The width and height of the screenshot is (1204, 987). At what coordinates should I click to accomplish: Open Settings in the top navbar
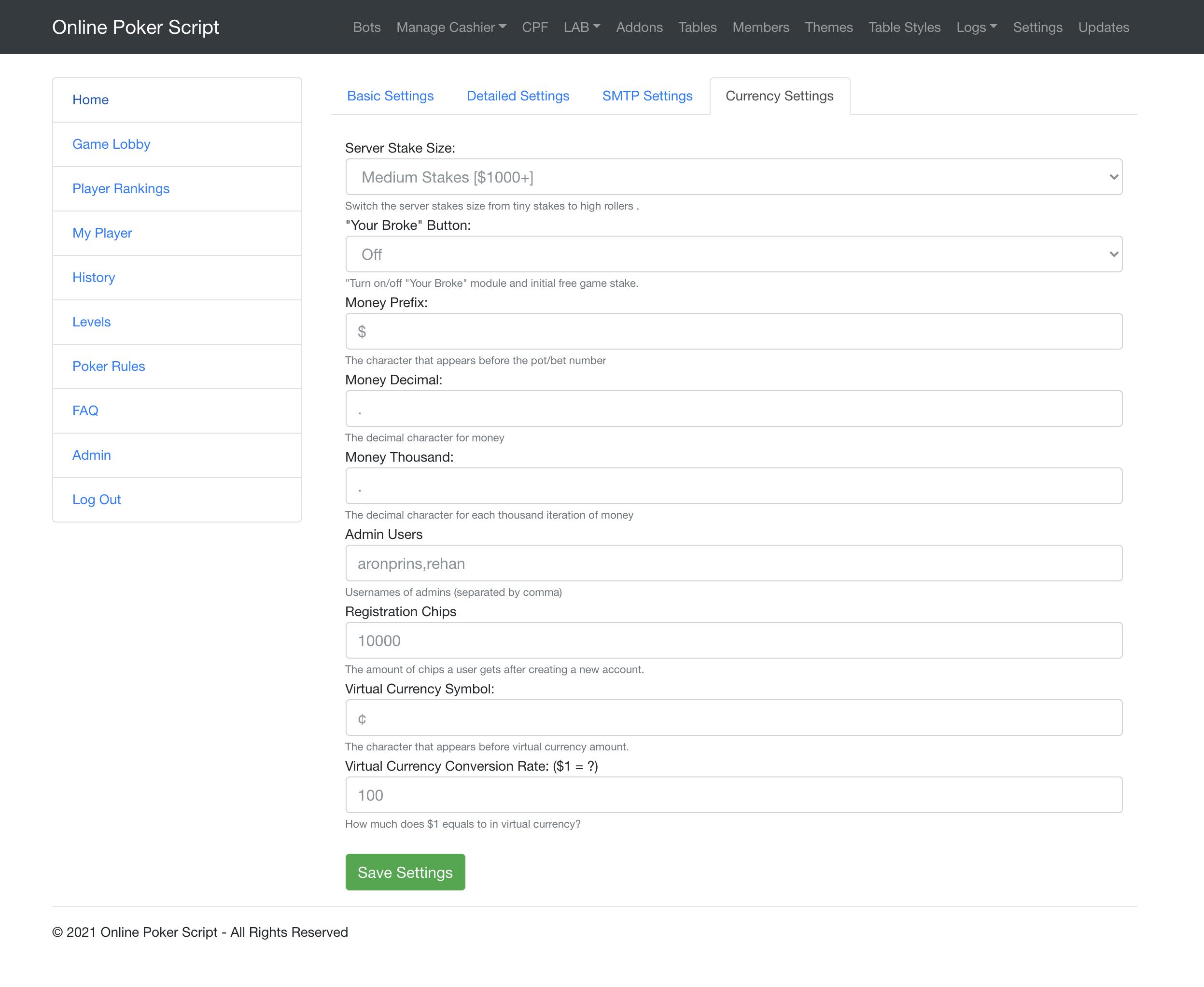pyautogui.click(x=1037, y=28)
